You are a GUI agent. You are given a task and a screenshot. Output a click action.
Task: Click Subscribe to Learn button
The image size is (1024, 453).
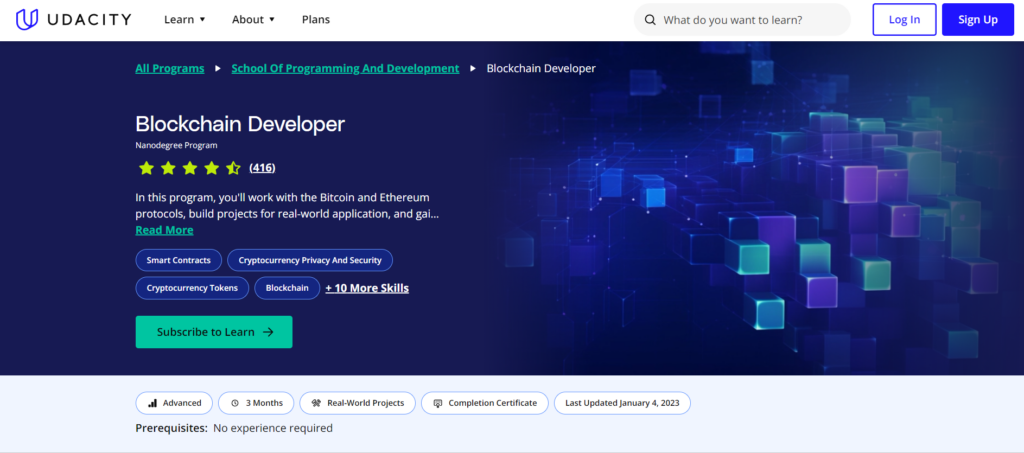point(214,332)
